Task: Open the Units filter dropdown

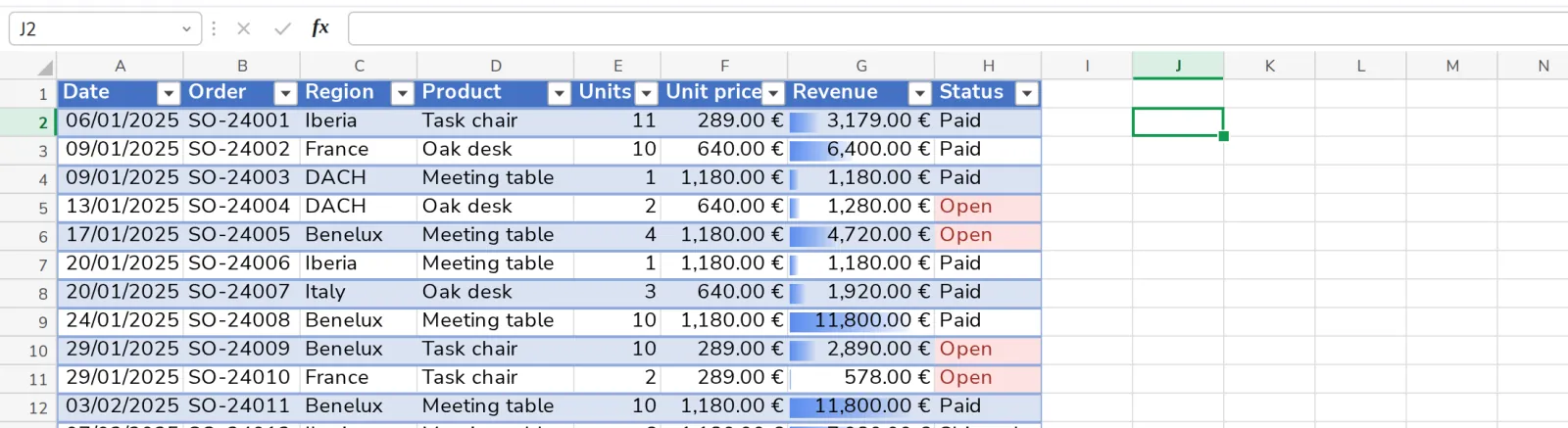Action: 647,93
